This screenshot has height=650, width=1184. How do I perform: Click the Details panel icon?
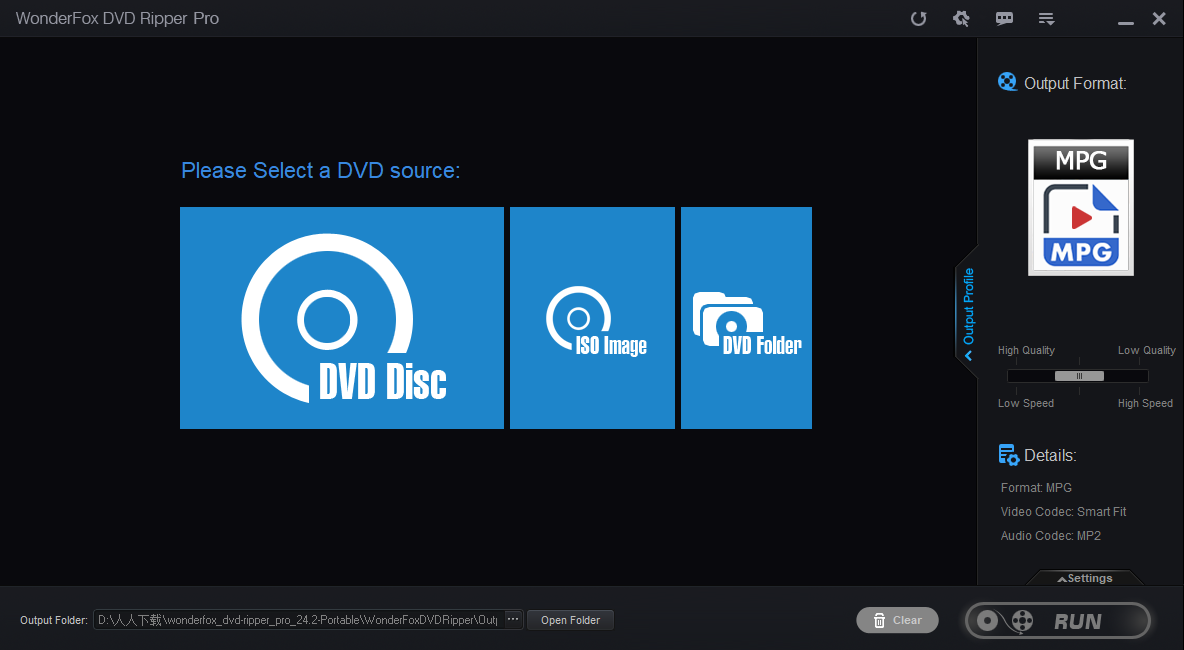1008,454
